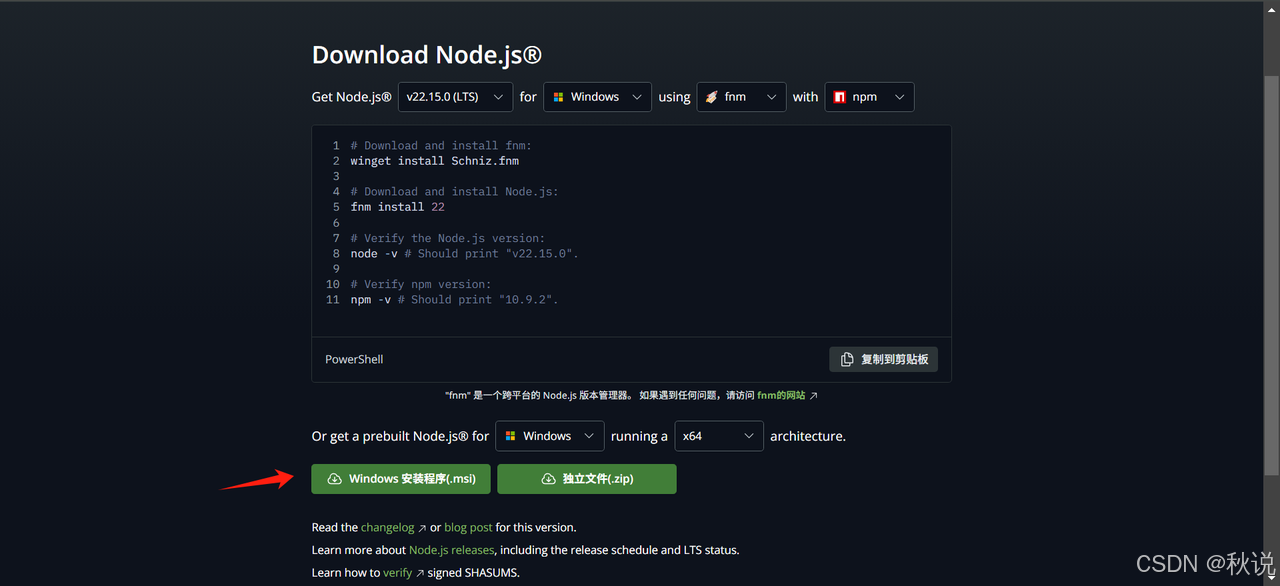Click the "npm -v" code line
1280x586 pixels.
(455, 299)
